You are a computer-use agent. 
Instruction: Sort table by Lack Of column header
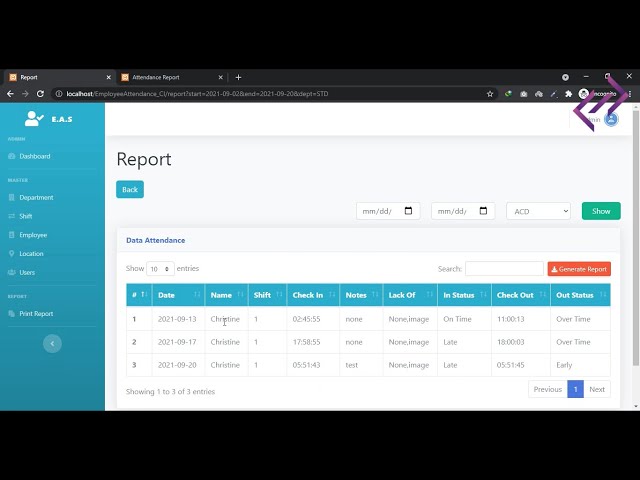click(x=410, y=295)
